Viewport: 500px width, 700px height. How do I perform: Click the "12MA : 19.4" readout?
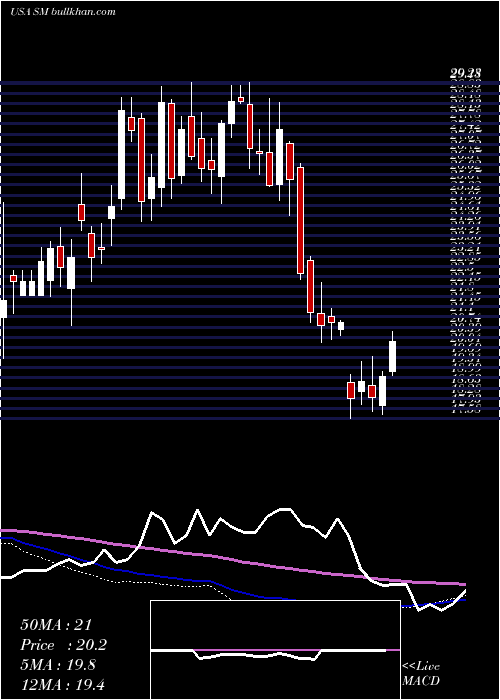click(x=64, y=684)
